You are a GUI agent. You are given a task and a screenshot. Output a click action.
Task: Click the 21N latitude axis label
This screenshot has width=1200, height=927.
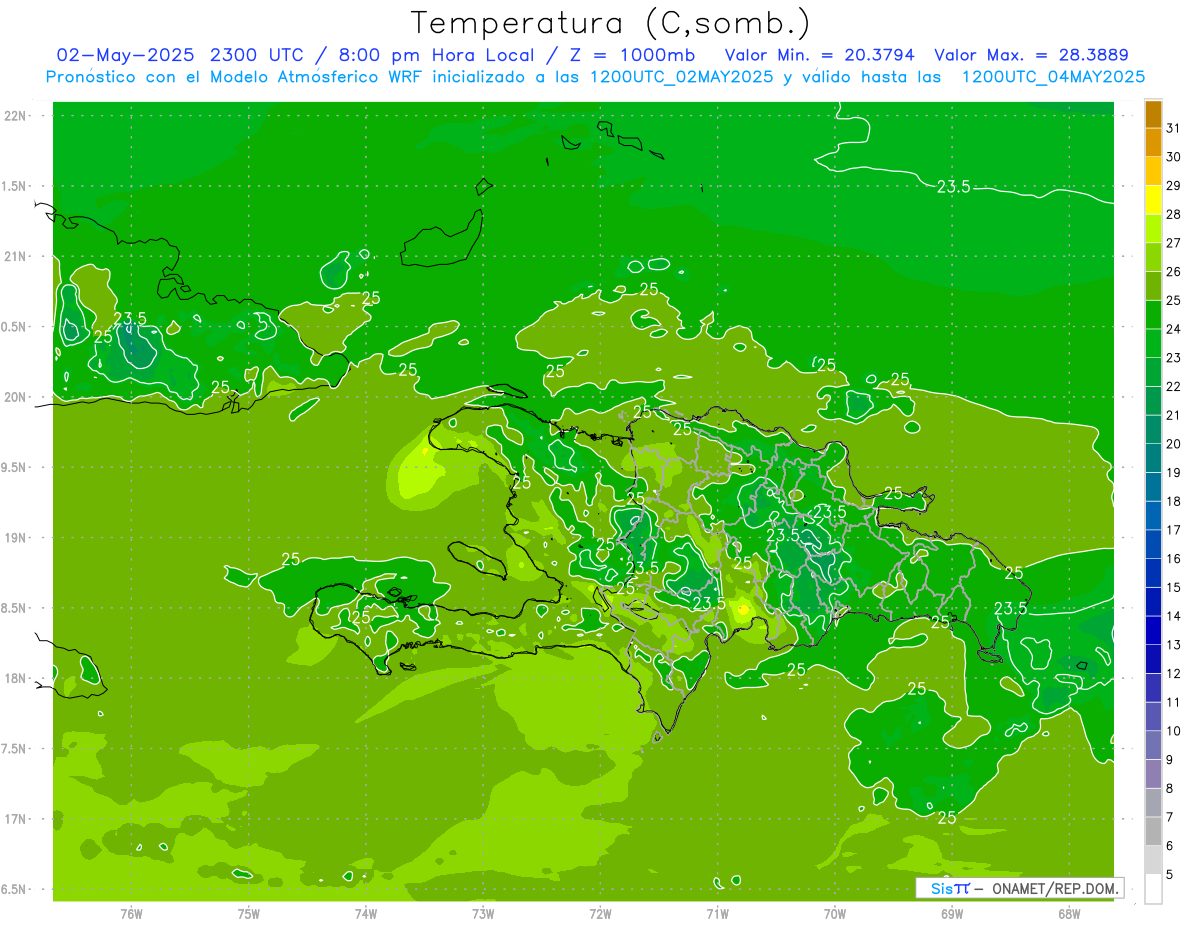coord(15,256)
